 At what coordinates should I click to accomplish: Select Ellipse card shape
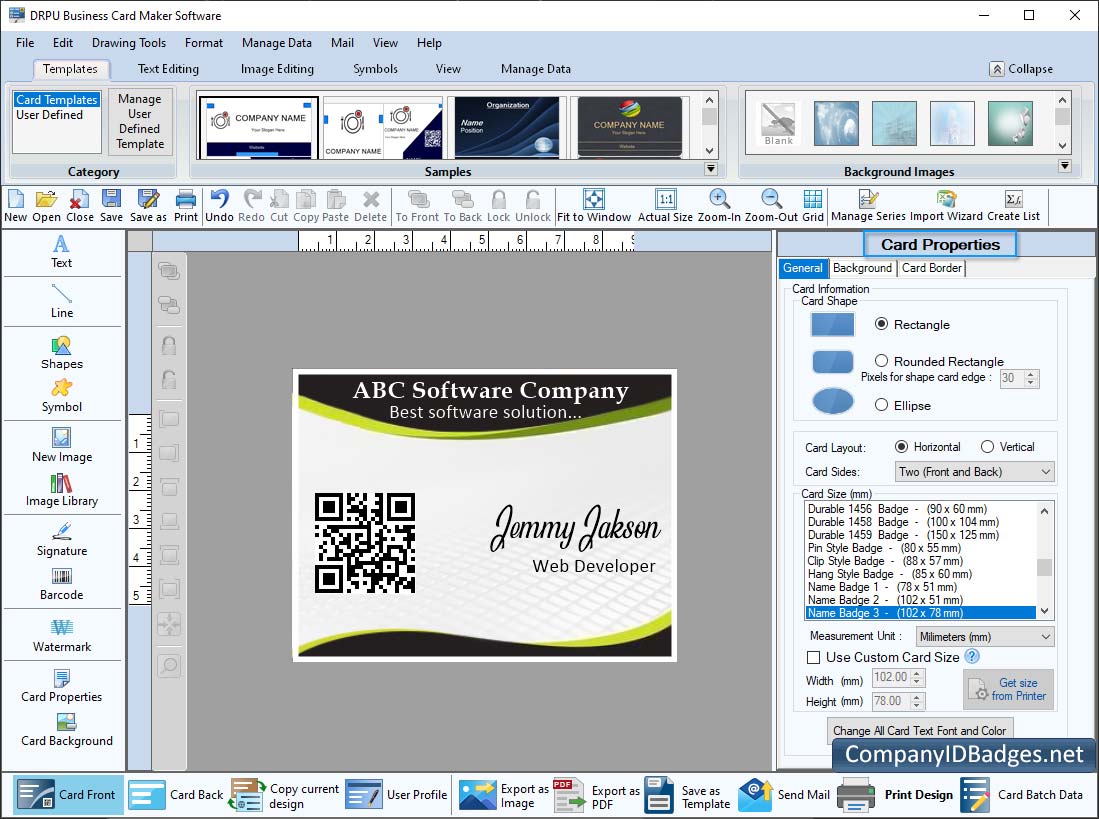[x=881, y=405]
